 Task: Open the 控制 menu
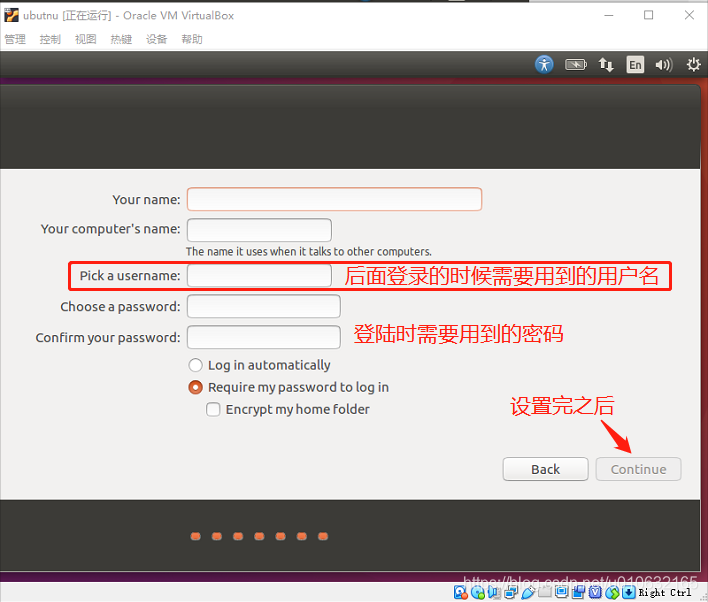[50, 39]
